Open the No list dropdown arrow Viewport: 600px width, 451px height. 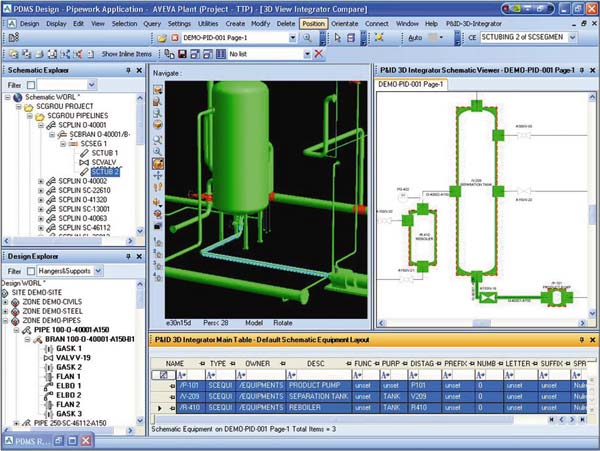click(x=307, y=54)
